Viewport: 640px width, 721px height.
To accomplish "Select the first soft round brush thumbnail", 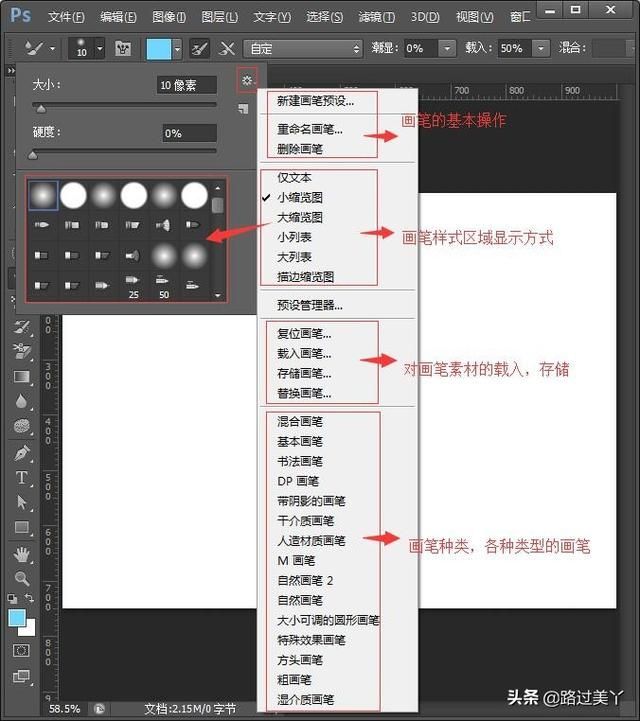I will click(43, 195).
